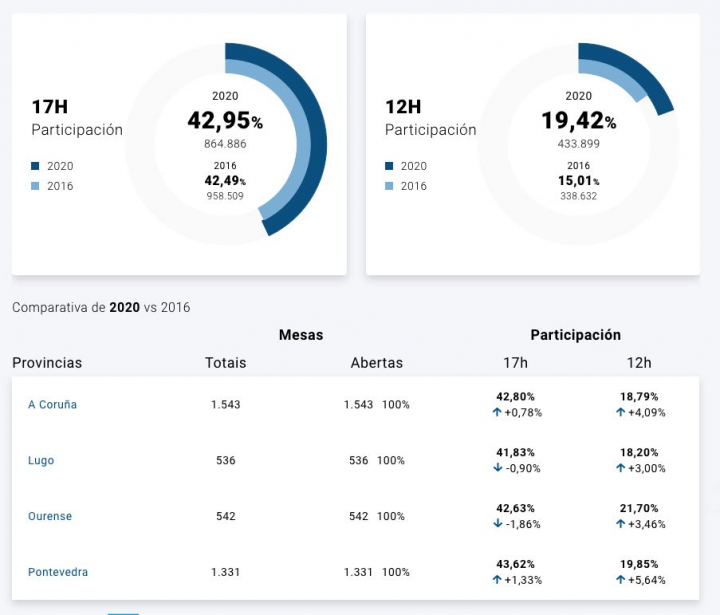The height and width of the screenshot is (615, 720).
Task: Go to the Pontevedra province link
Action: (58, 573)
